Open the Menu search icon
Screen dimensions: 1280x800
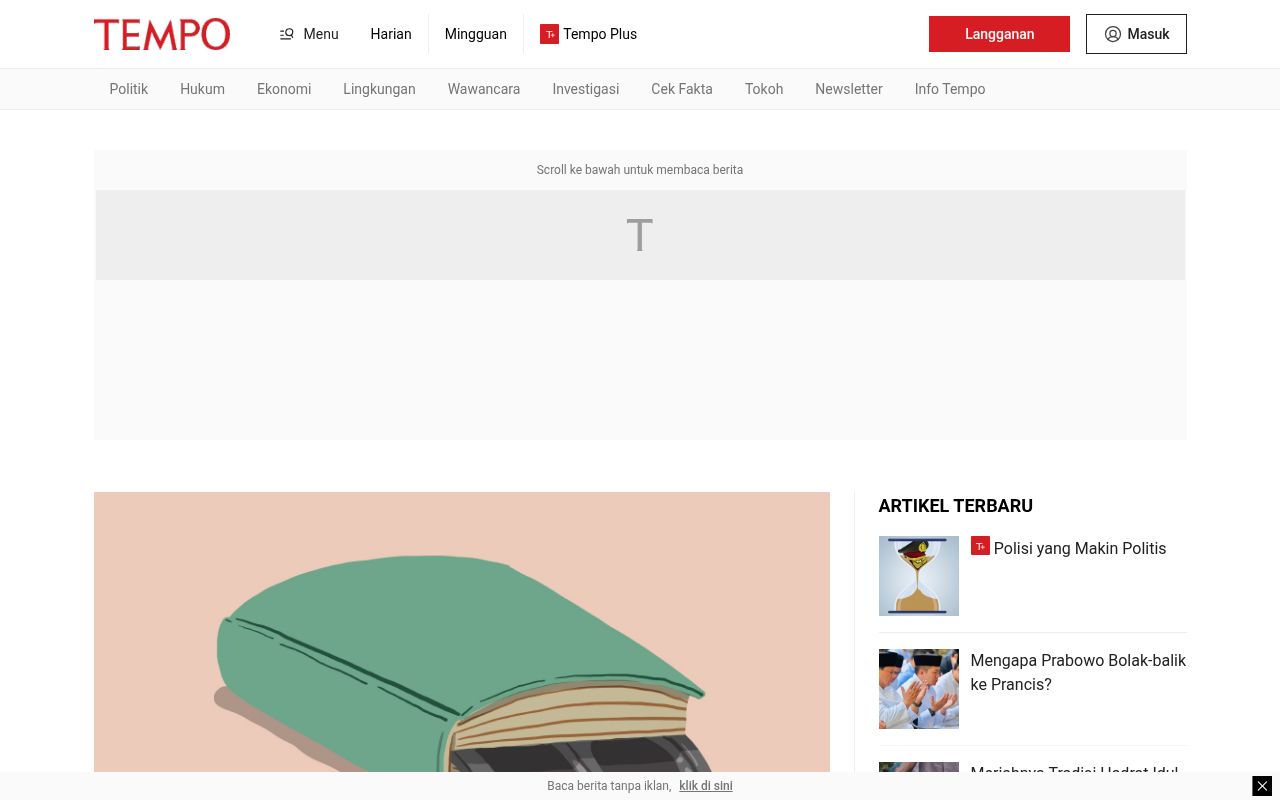coord(287,34)
